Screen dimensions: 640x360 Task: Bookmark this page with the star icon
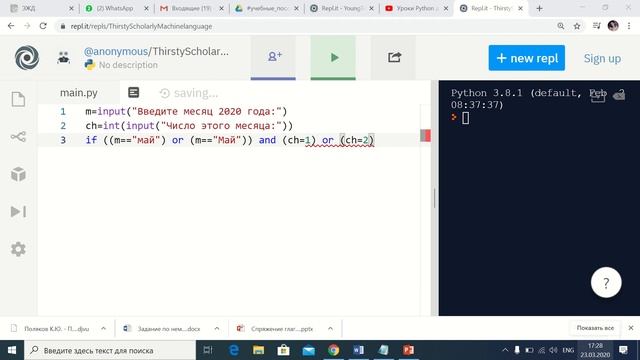[577, 26]
